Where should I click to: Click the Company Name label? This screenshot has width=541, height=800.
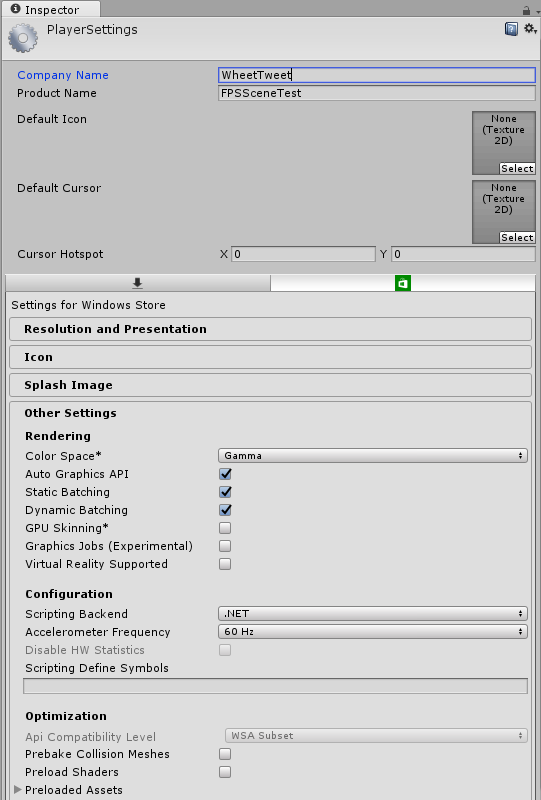pos(63,75)
